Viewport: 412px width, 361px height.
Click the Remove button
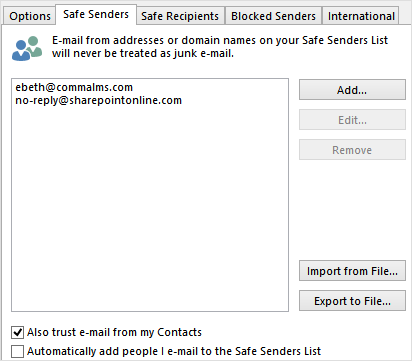pos(352,150)
